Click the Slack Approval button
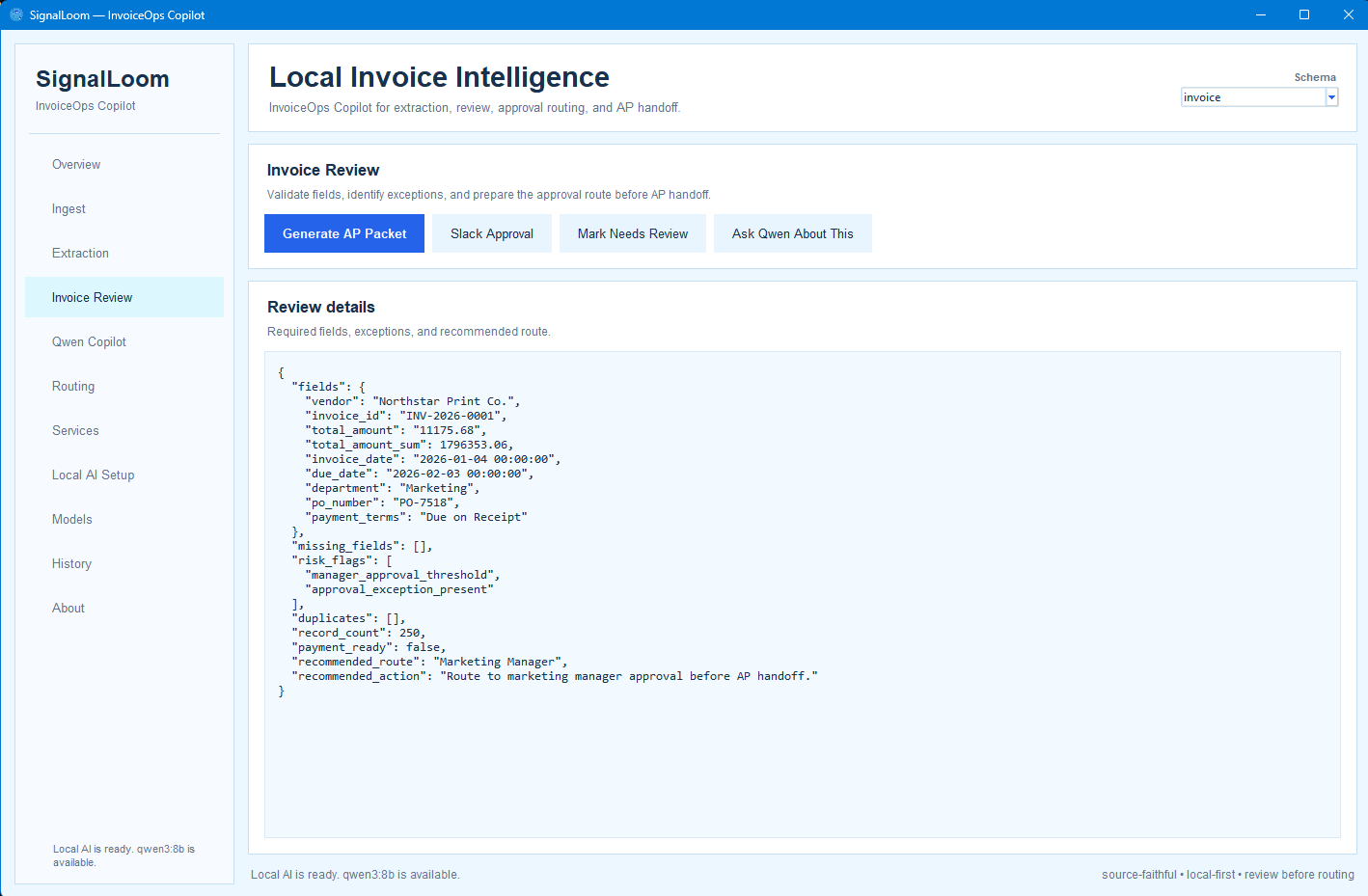Screen dimensions: 1368x896 click(492, 233)
